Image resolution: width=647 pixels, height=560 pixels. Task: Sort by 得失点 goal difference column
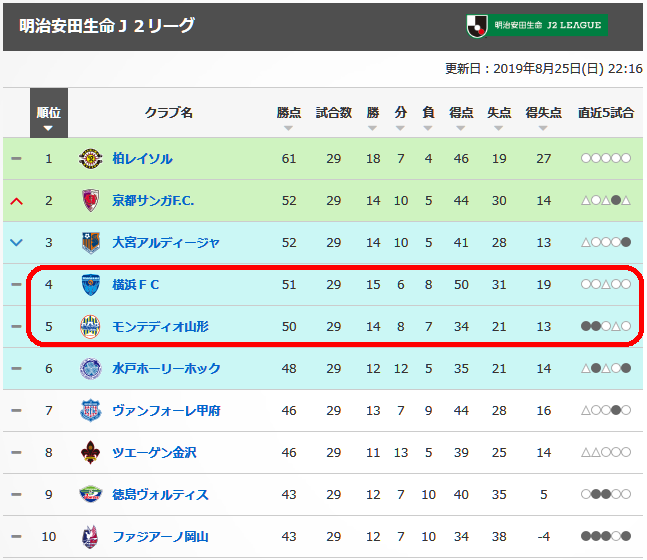(x=543, y=118)
